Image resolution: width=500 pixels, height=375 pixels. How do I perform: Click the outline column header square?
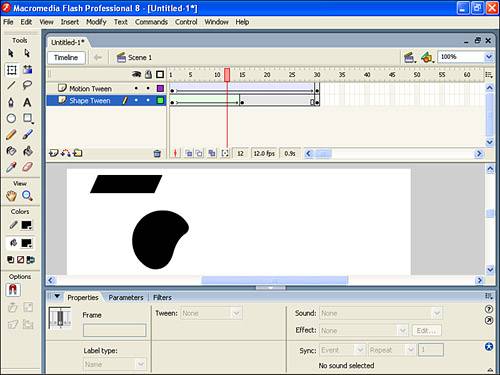coord(160,74)
